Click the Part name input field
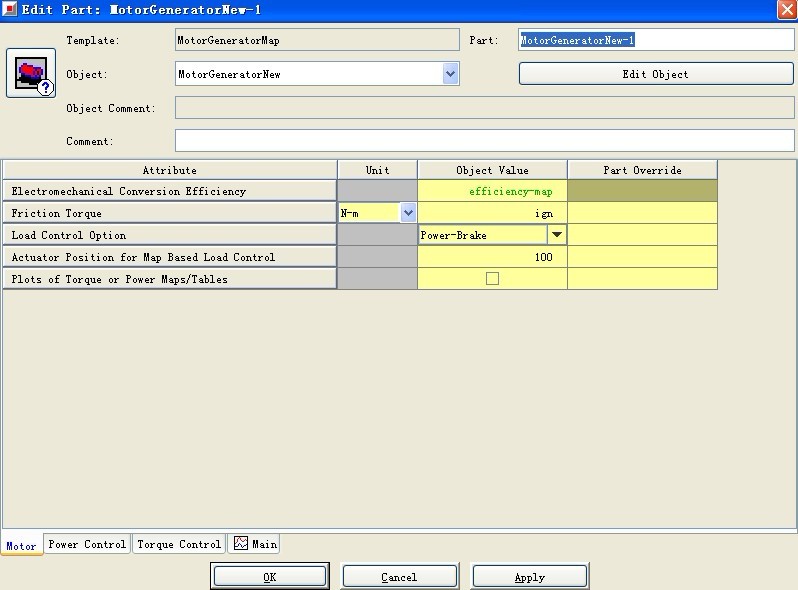The width and height of the screenshot is (798, 590). click(656, 41)
